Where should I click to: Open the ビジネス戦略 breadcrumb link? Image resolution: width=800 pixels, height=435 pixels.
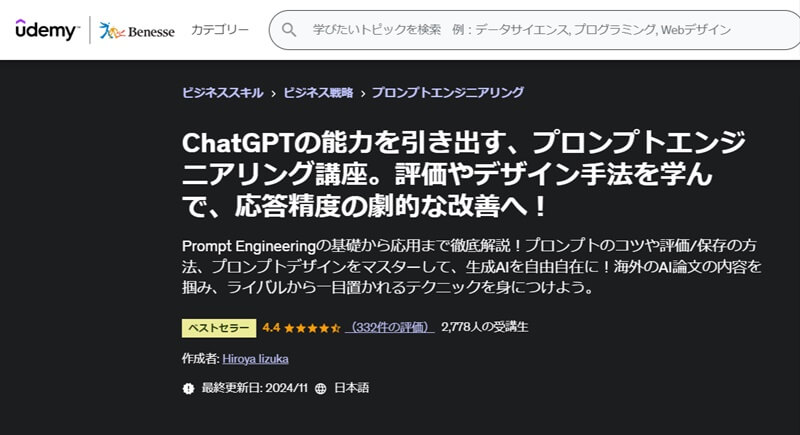pyautogui.click(x=318, y=93)
